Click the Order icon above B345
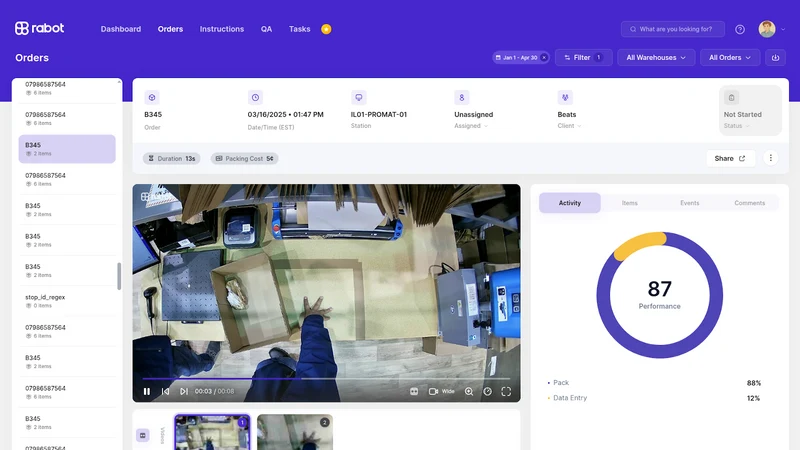 coord(152,97)
